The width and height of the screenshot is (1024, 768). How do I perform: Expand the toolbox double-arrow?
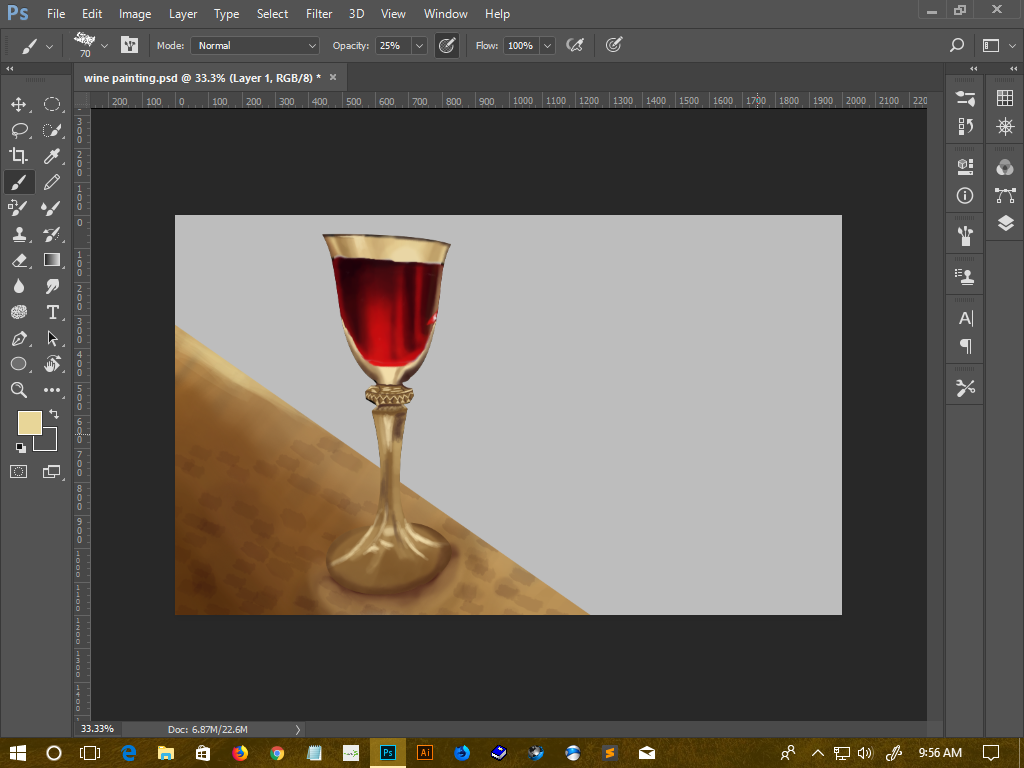click(9, 69)
